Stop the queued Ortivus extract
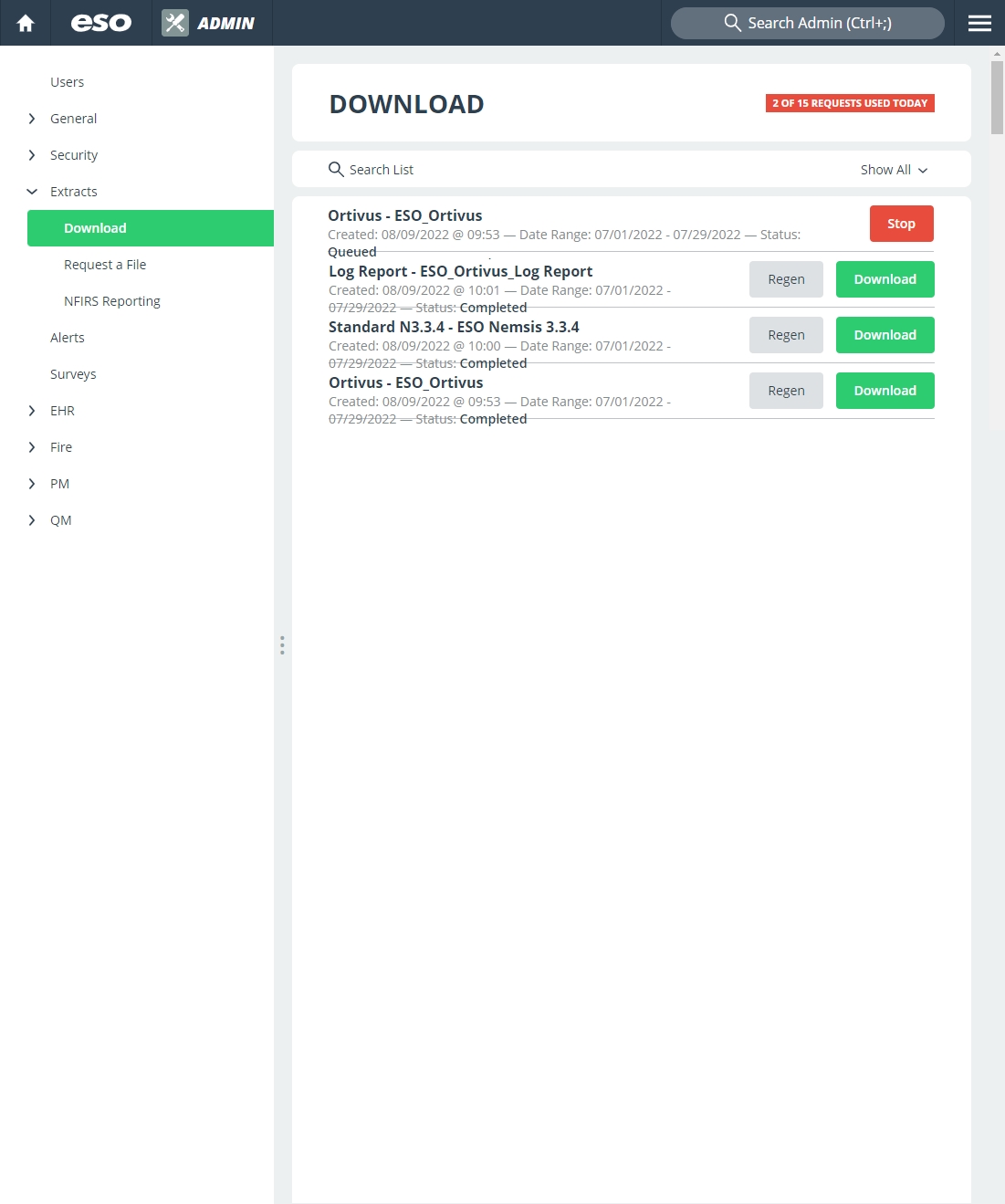This screenshot has width=1005, height=1204. click(902, 224)
